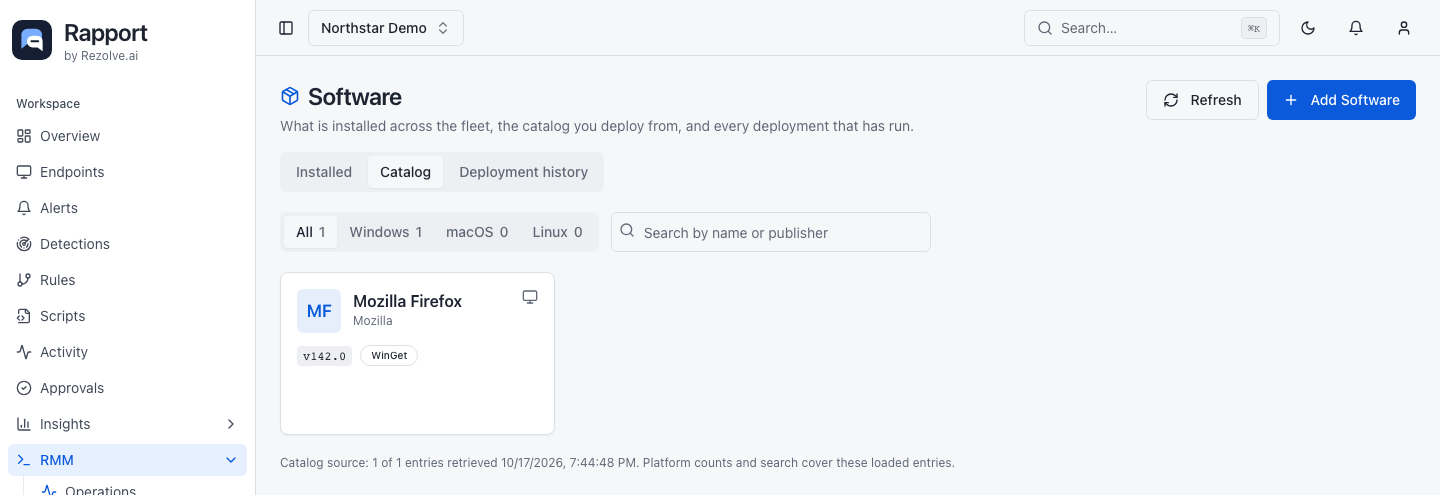
Task: Click the Windows monitor icon on Firefox card
Action: pyautogui.click(x=530, y=297)
